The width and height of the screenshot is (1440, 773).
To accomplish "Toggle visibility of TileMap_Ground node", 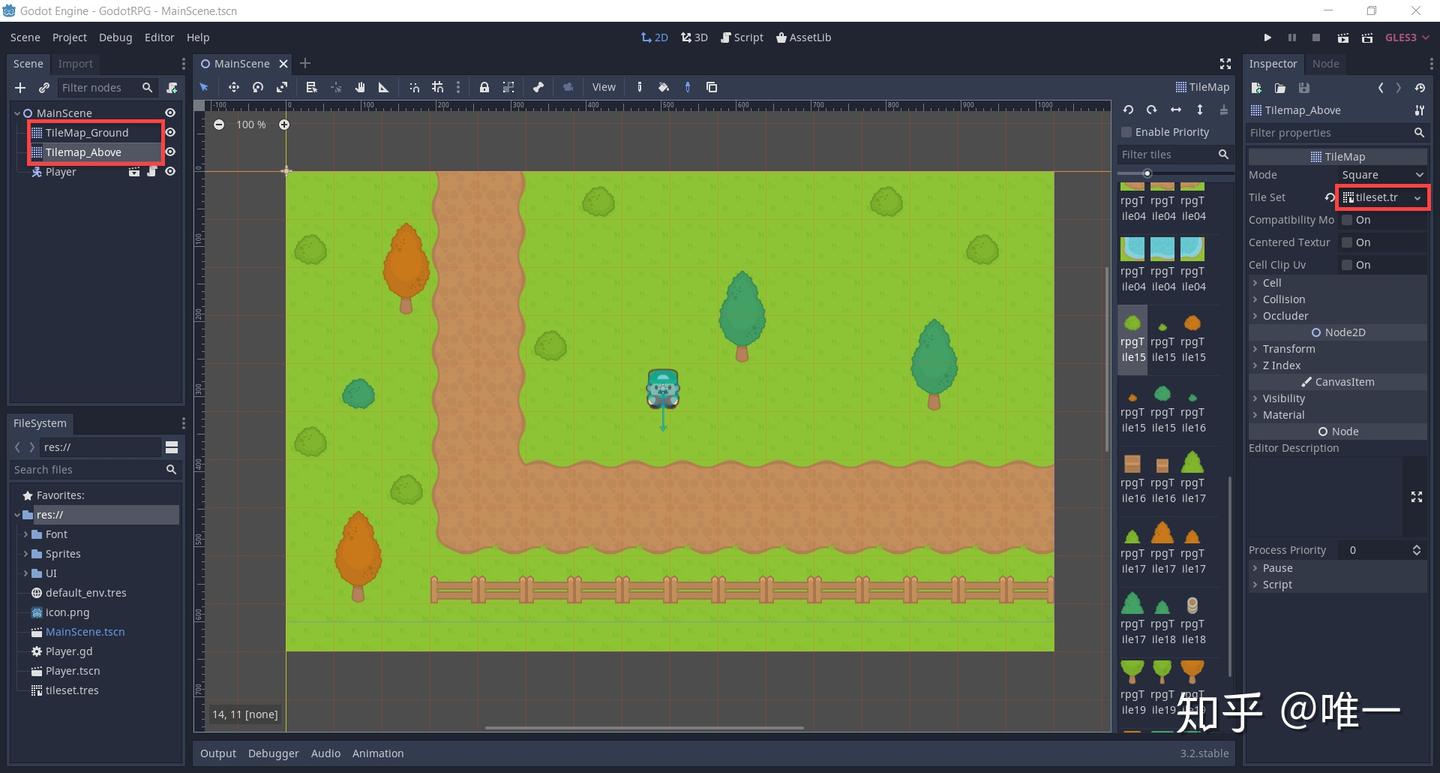I will click(x=170, y=132).
